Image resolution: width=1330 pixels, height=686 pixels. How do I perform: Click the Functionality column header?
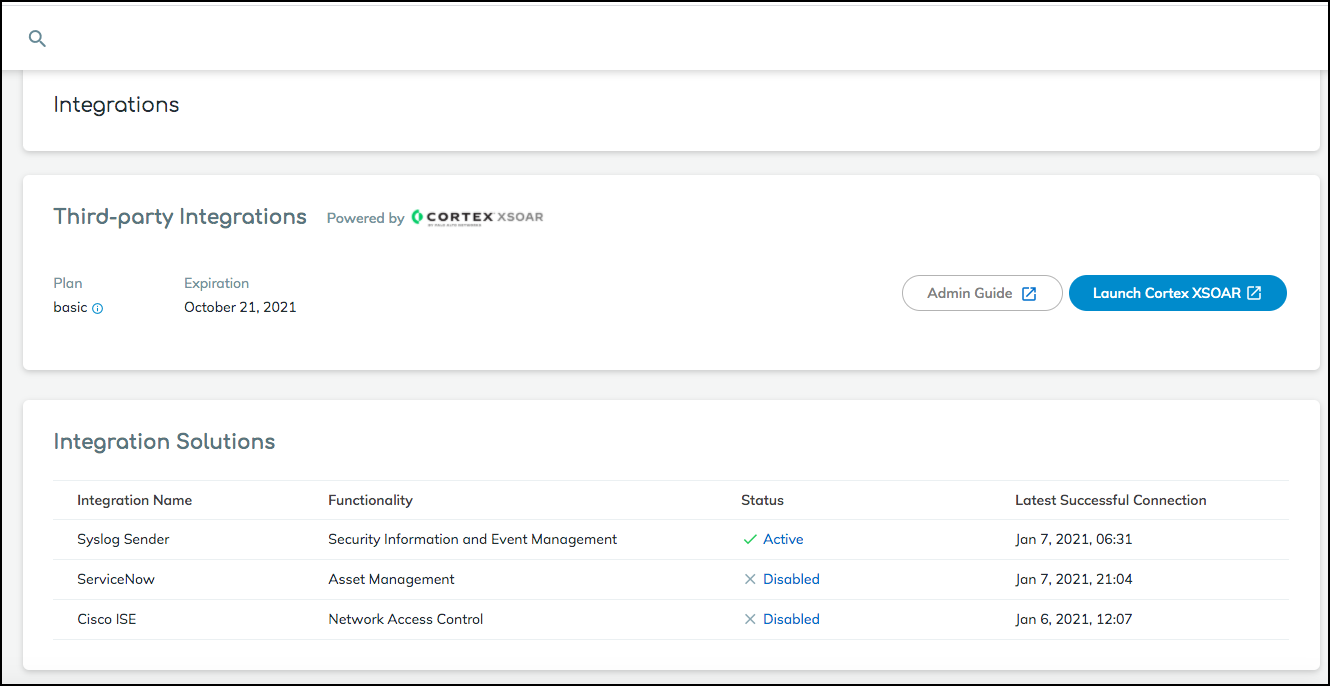(x=370, y=500)
